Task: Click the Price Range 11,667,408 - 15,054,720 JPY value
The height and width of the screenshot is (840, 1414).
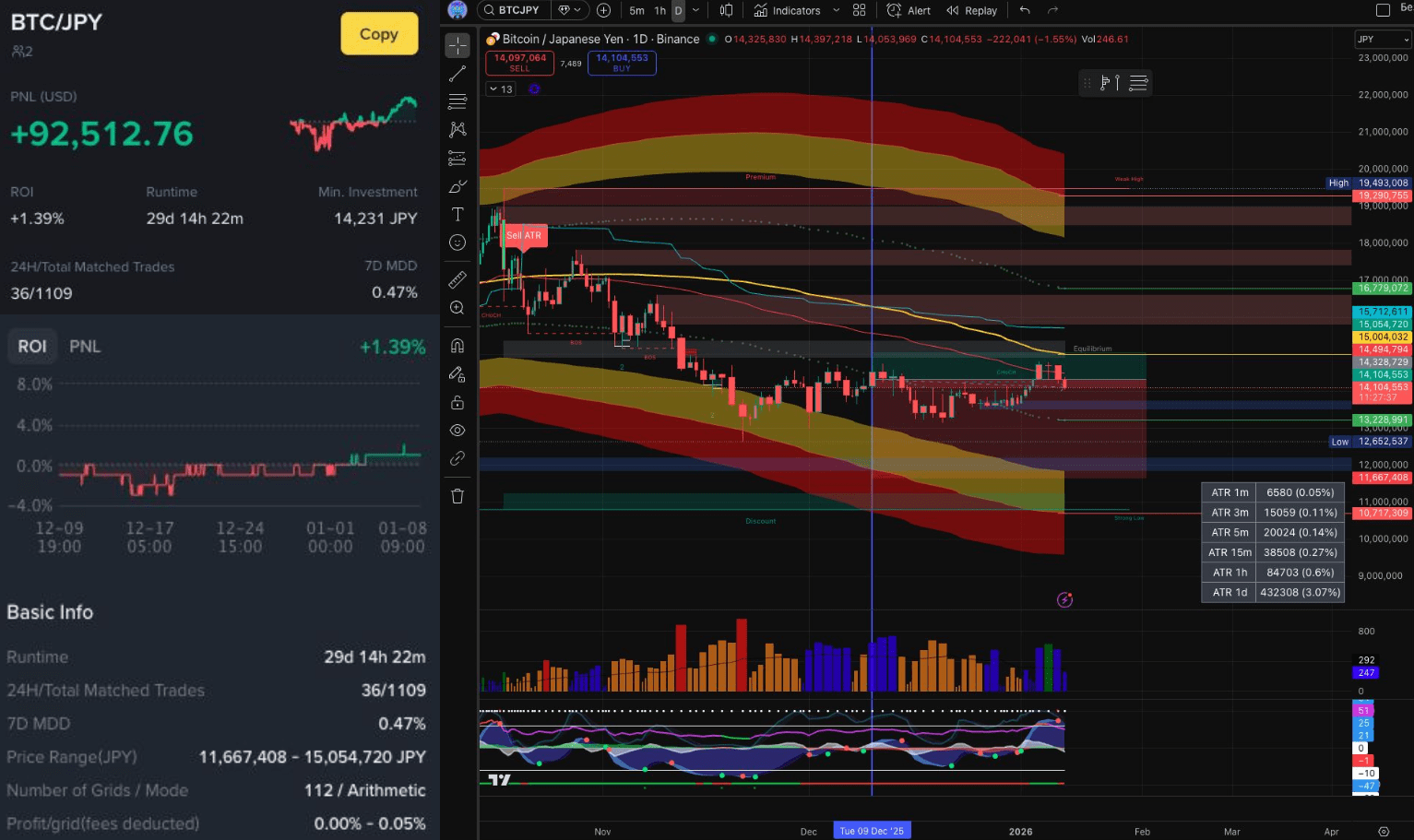Action: pyautogui.click(x=313, y=757)
